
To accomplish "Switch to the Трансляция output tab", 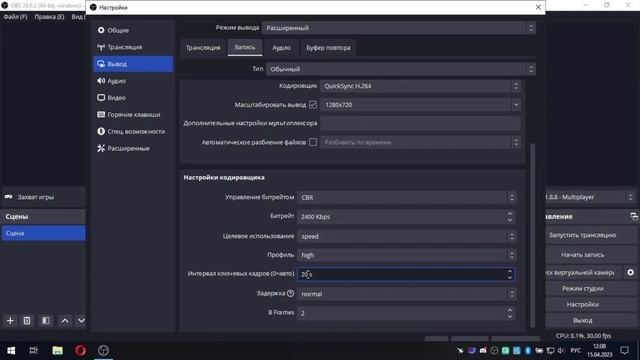I will point(203,48).
